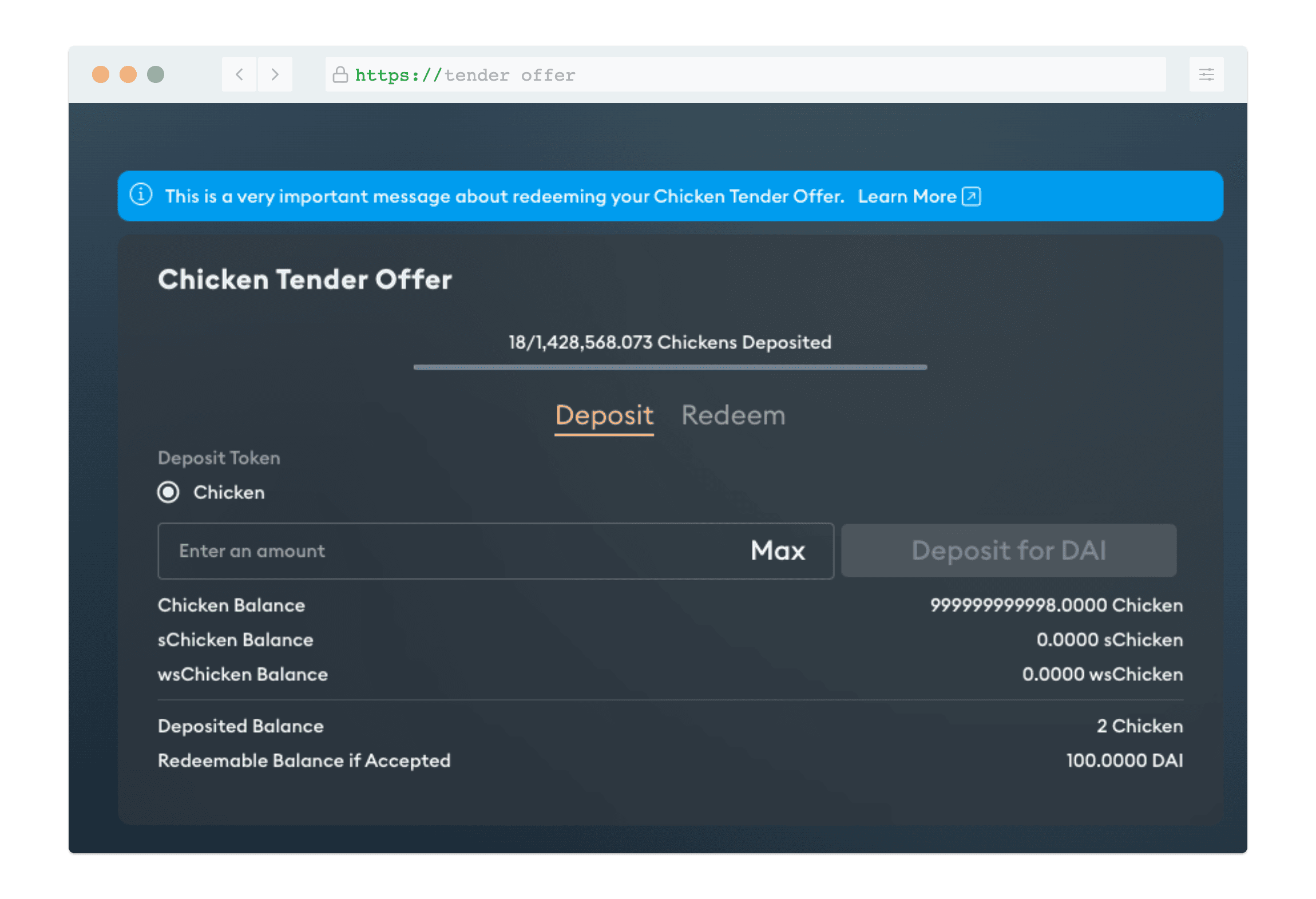
Task: Switch to the Redeem tab
Action: click(733, 415)
